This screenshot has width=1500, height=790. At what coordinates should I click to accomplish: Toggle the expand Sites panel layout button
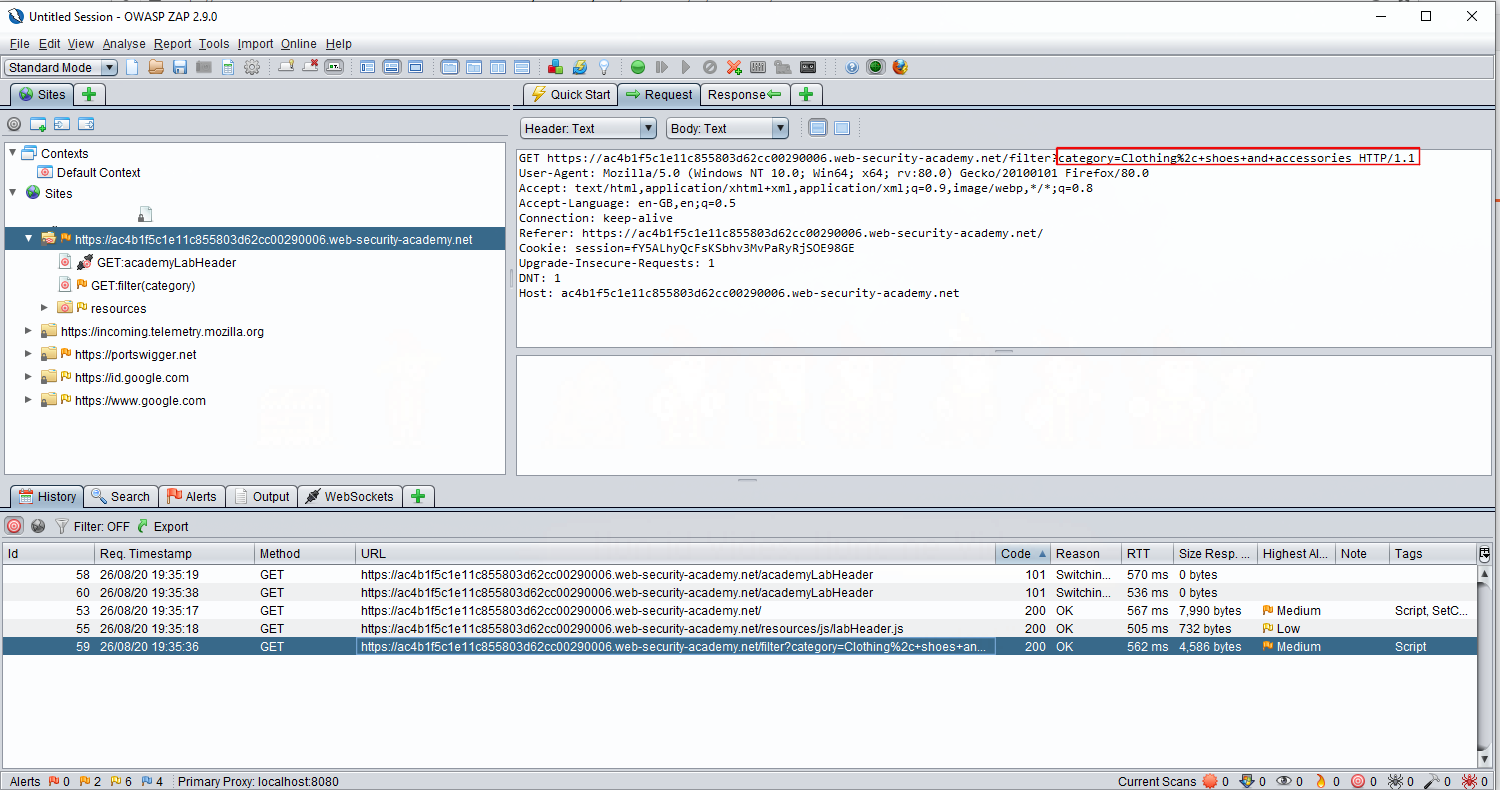[367, 67]
